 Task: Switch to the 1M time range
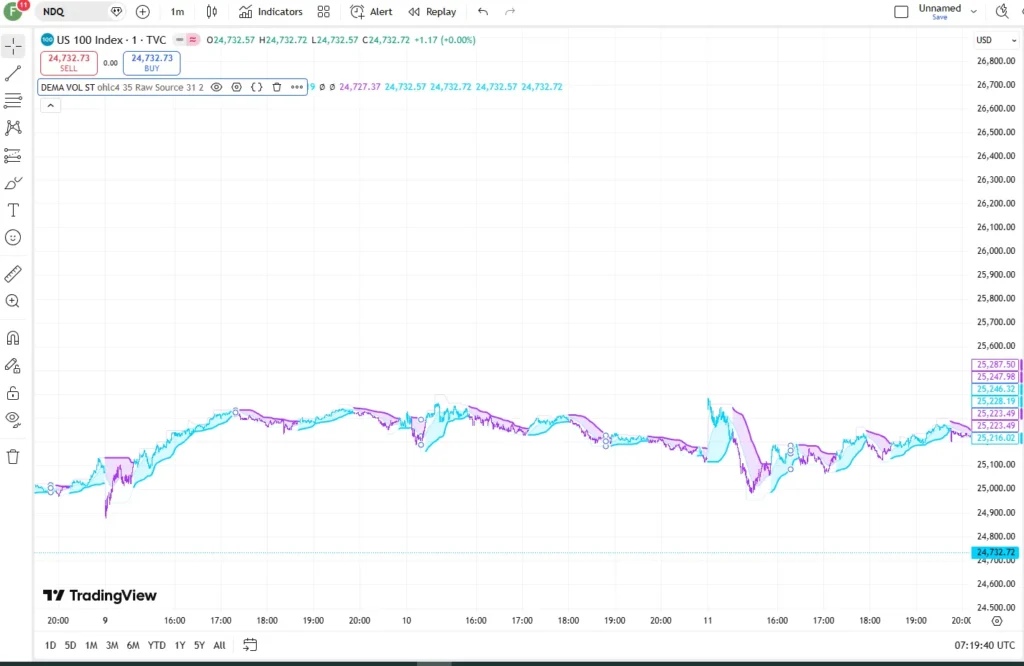click(91, 645)
